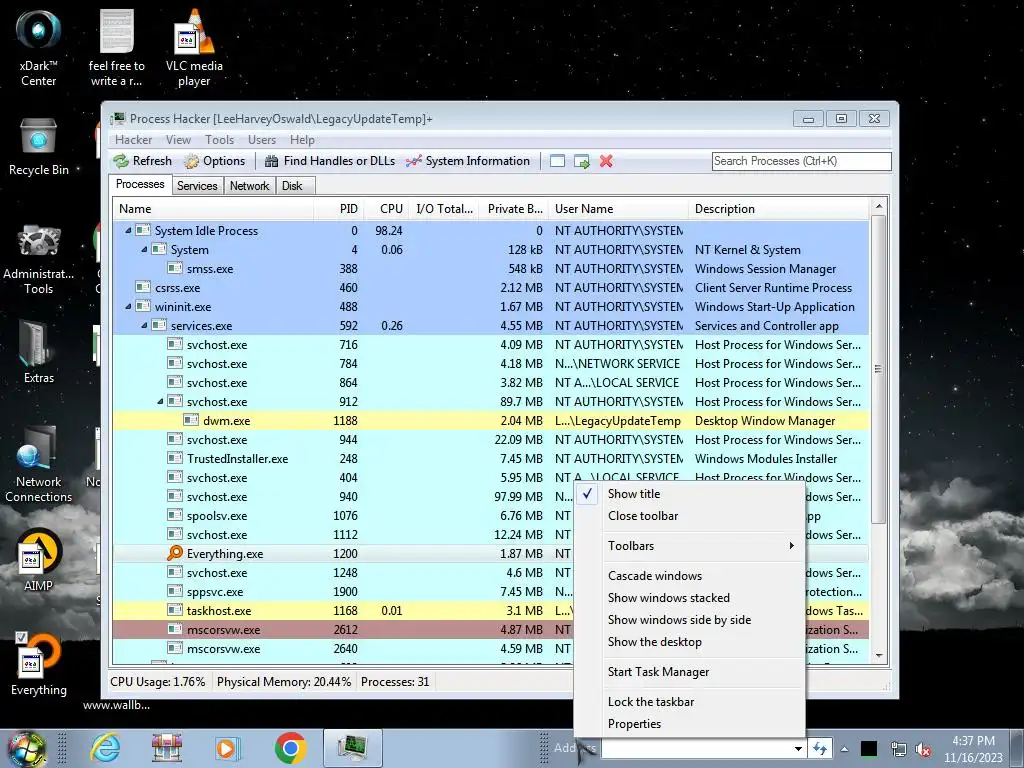Open the media player taskbar icon
This screenshot has height=768, width=1024.
tap(228, 748)
